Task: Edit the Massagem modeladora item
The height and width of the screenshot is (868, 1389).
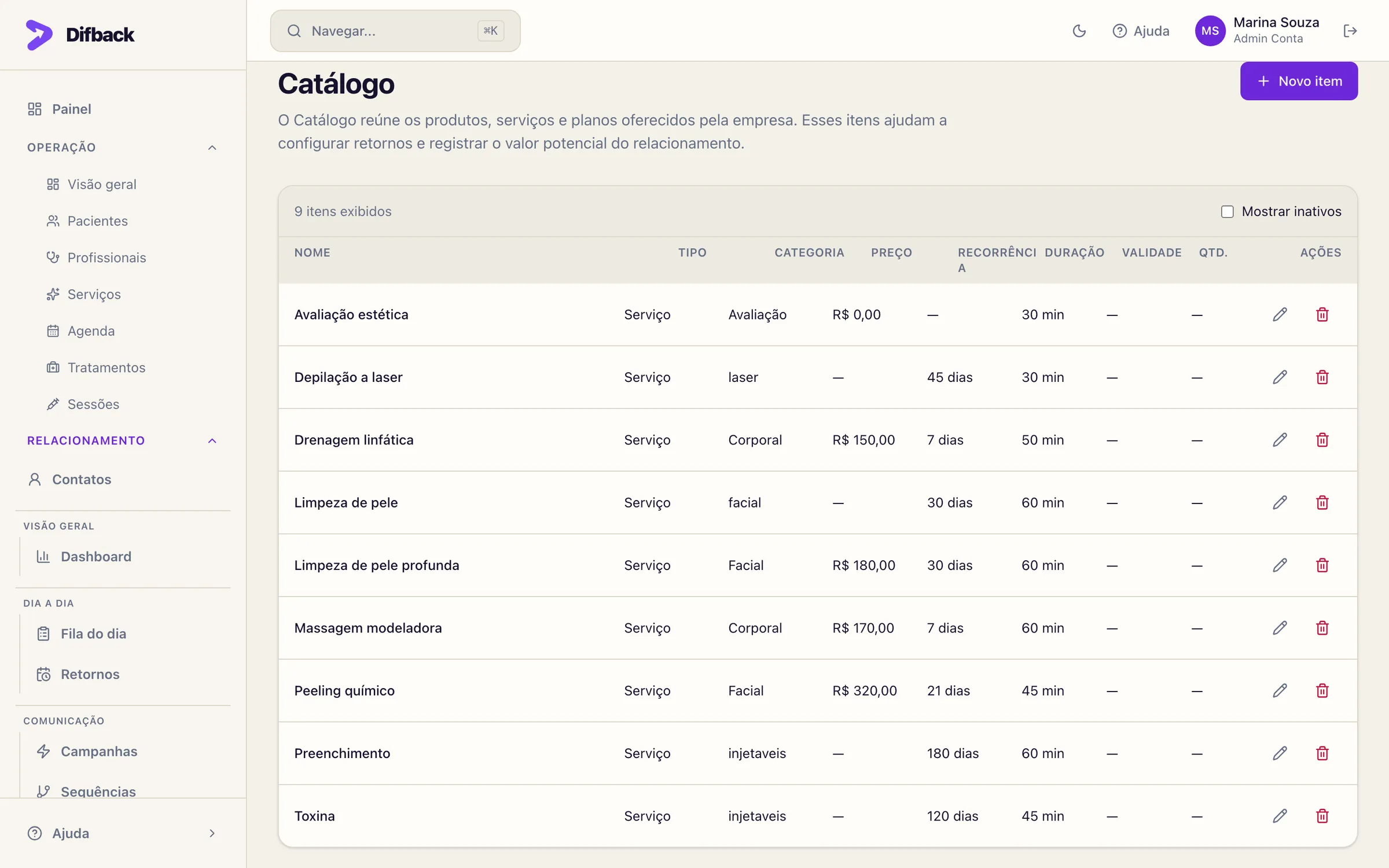Action: tap(1280, 628)
